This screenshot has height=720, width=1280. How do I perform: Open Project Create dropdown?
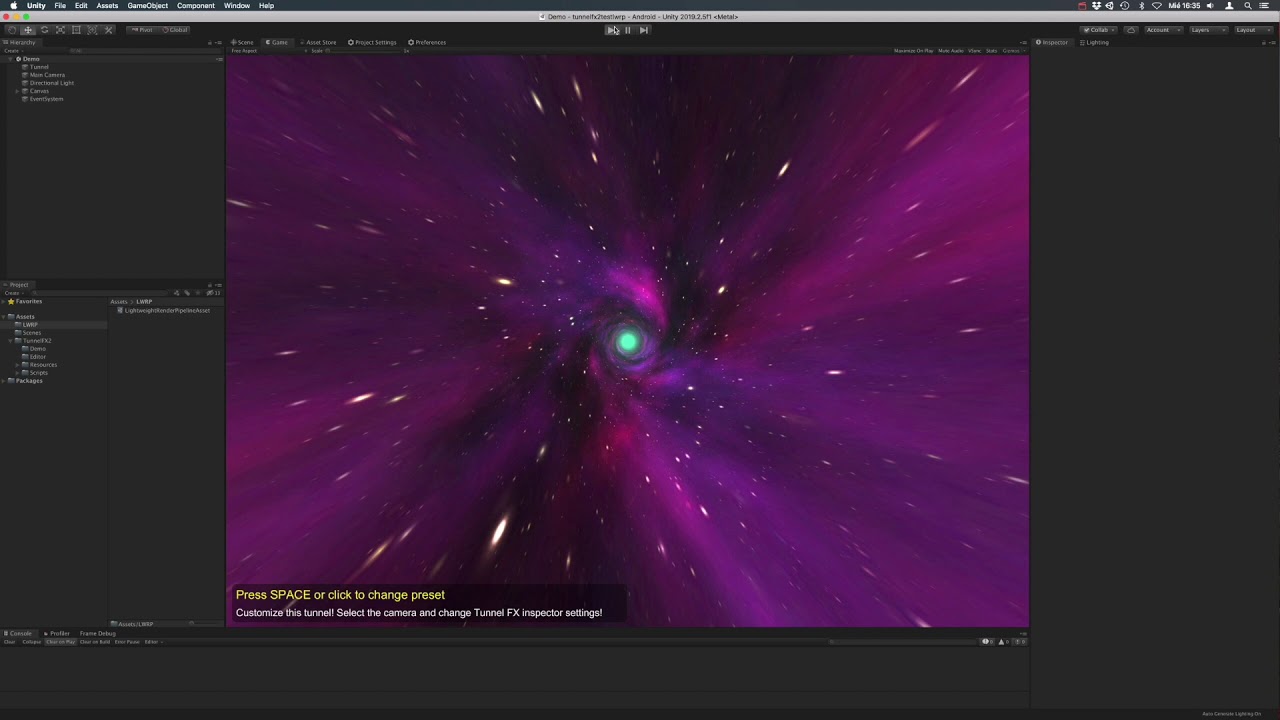[x=13, y=293]
